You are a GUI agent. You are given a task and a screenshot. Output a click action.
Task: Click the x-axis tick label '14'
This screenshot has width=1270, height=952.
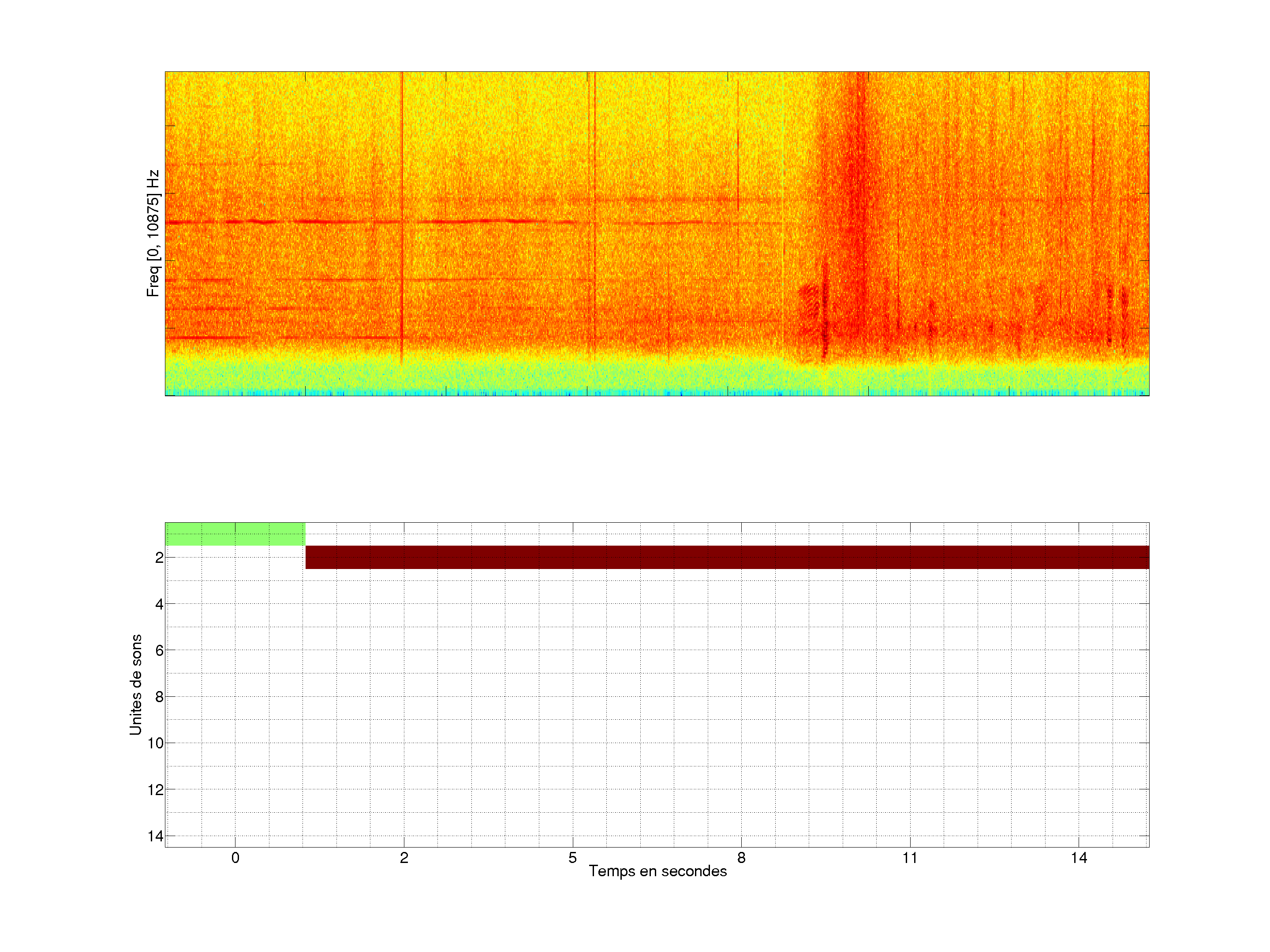pos(1079,858)
